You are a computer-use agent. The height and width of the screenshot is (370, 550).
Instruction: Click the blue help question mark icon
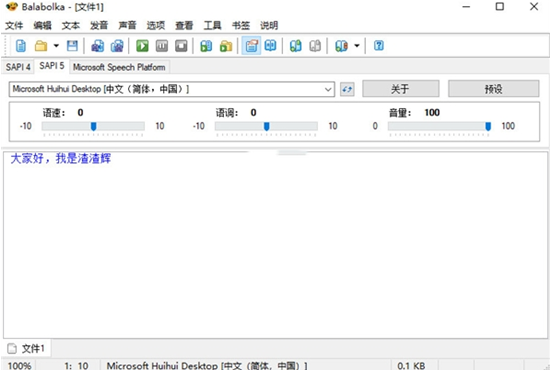[379, 46]
